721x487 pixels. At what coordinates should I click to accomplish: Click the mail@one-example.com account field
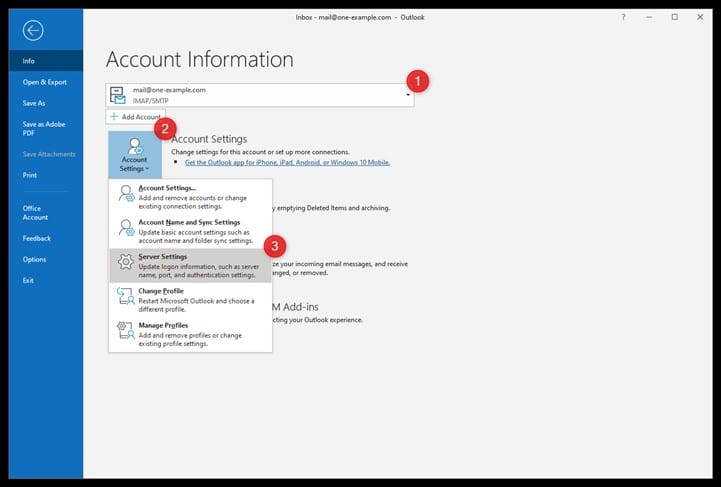[x=260, y=95]
